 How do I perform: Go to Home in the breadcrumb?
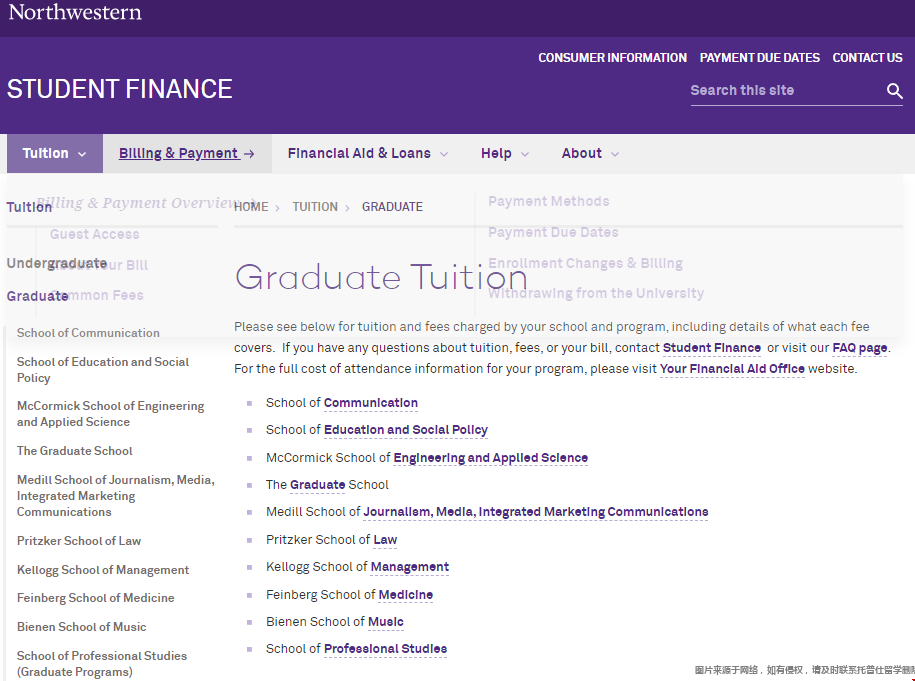251,207
